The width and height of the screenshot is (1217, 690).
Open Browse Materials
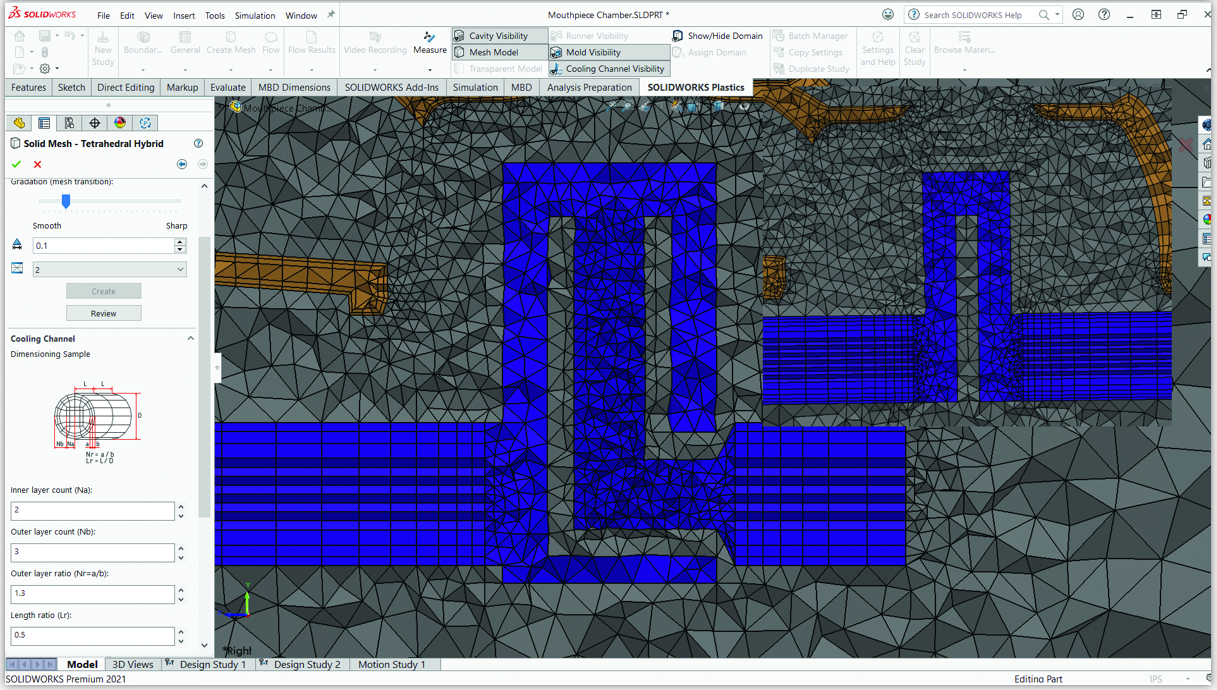[964, 43]
